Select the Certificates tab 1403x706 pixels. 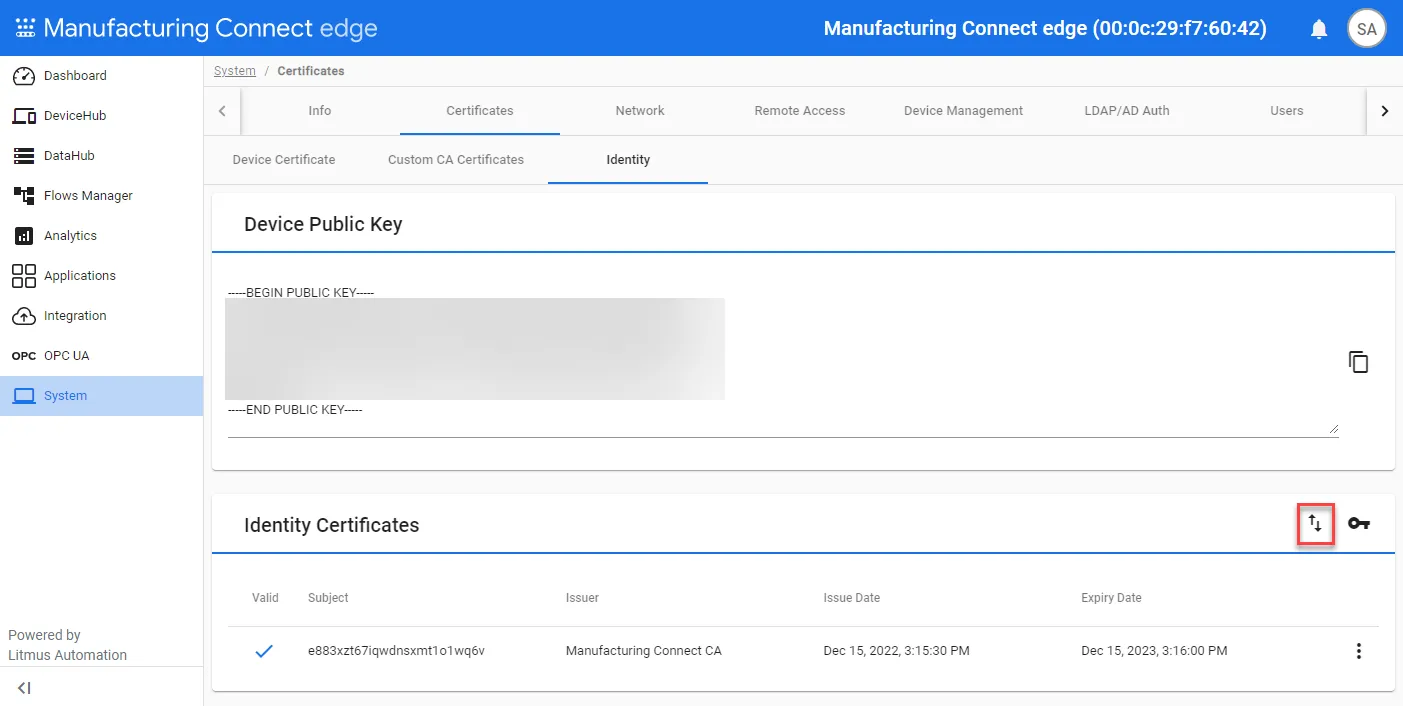(x=480, y=111)
